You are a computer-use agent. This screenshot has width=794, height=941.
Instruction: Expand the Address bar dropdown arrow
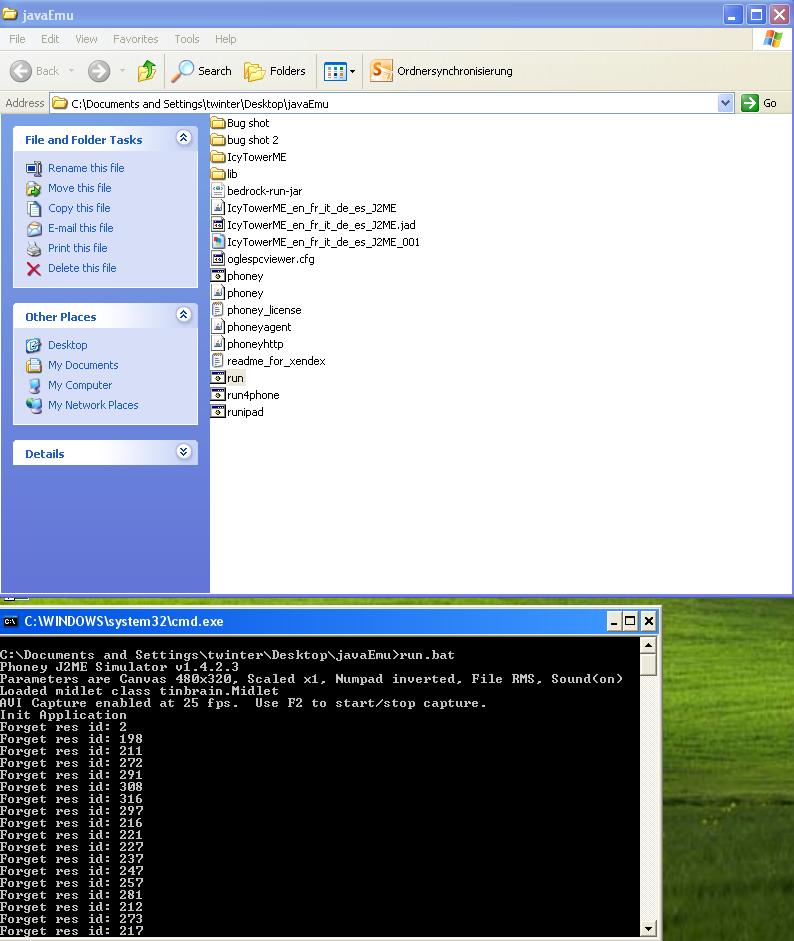coord(726,103)
